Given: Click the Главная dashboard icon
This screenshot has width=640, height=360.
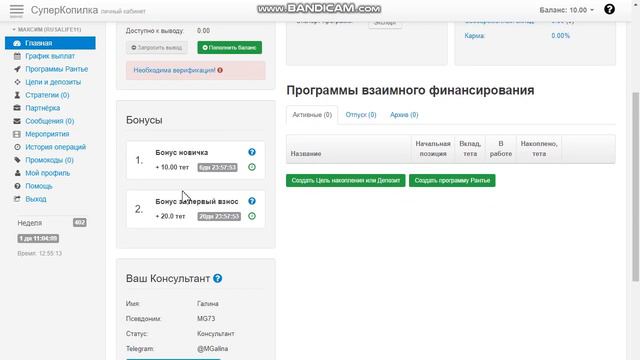Looking at the screenshot, I should (x=17, y=43).
